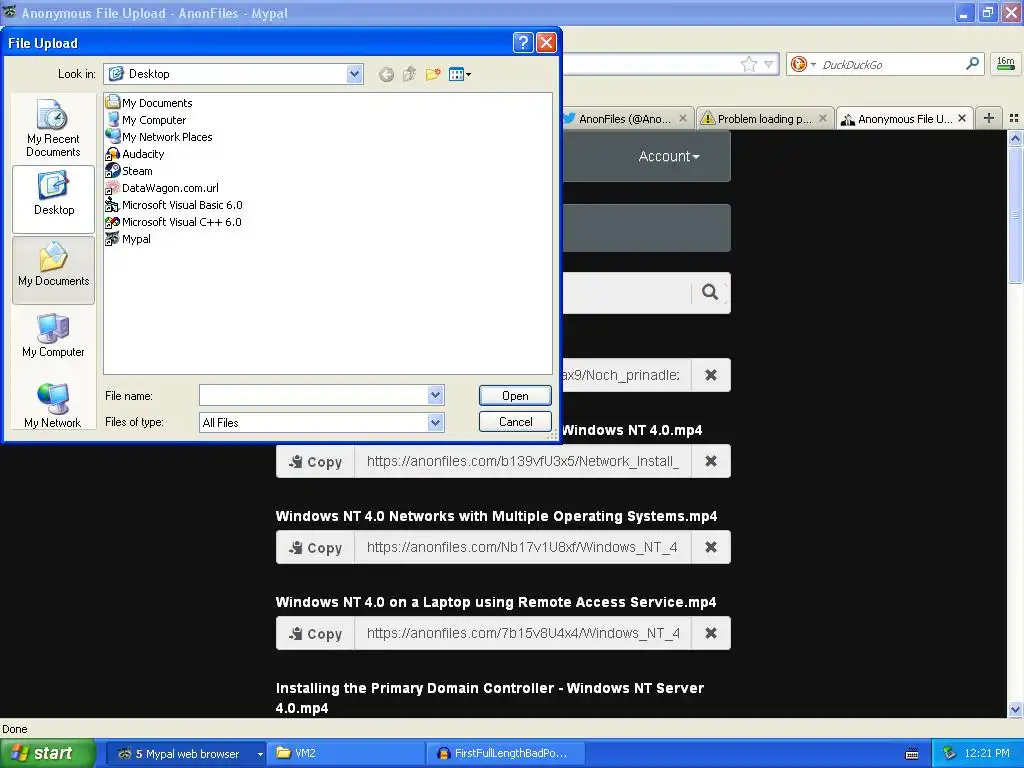The height and width of the screenshot is (768, 1024).
Task: Expand the Look in dropdown
Action: click(354, 74)
